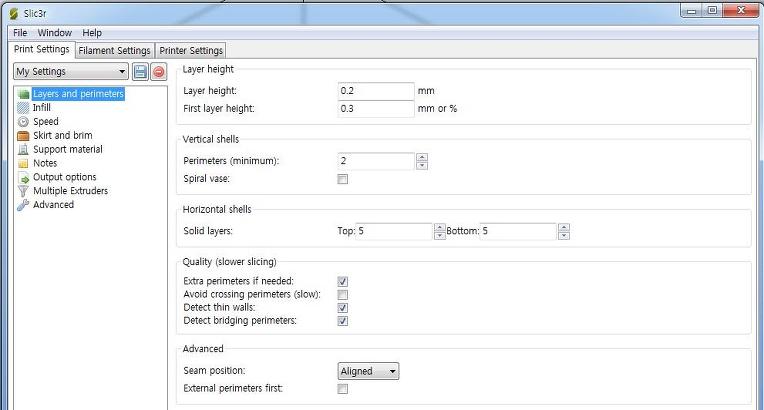Screen dimensions: 764x410
Task: Increase Perimeters minimum with up arrow
Action: tap(422, 157)
